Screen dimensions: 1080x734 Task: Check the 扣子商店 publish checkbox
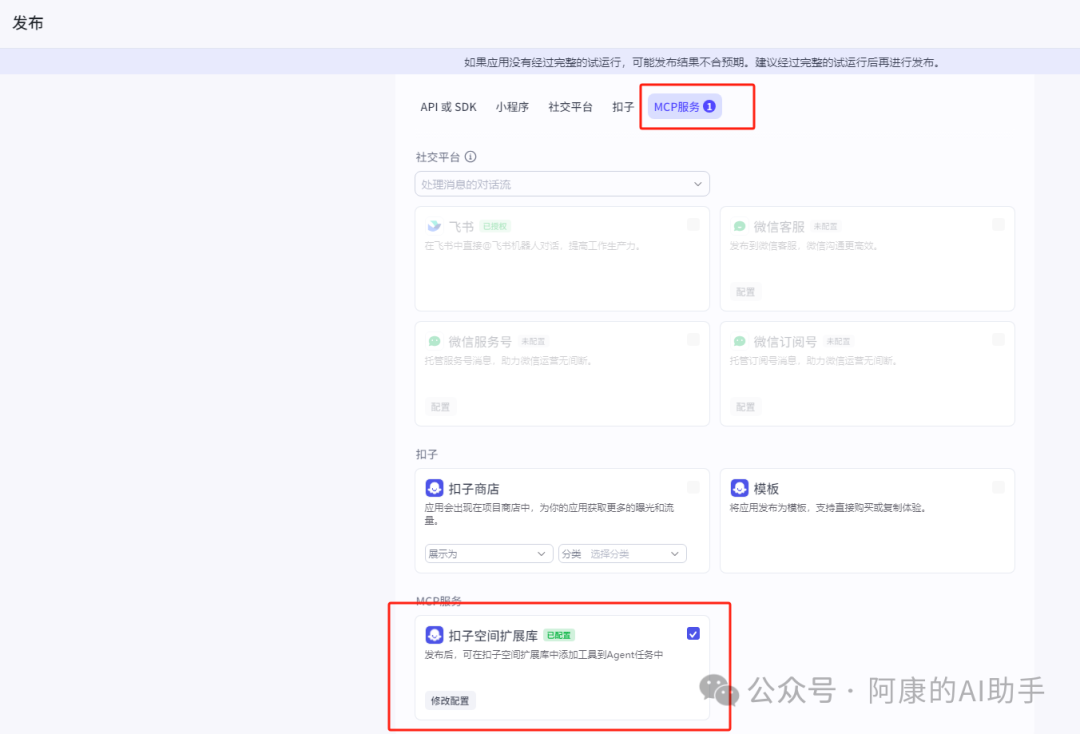click(x=693, y=487)
